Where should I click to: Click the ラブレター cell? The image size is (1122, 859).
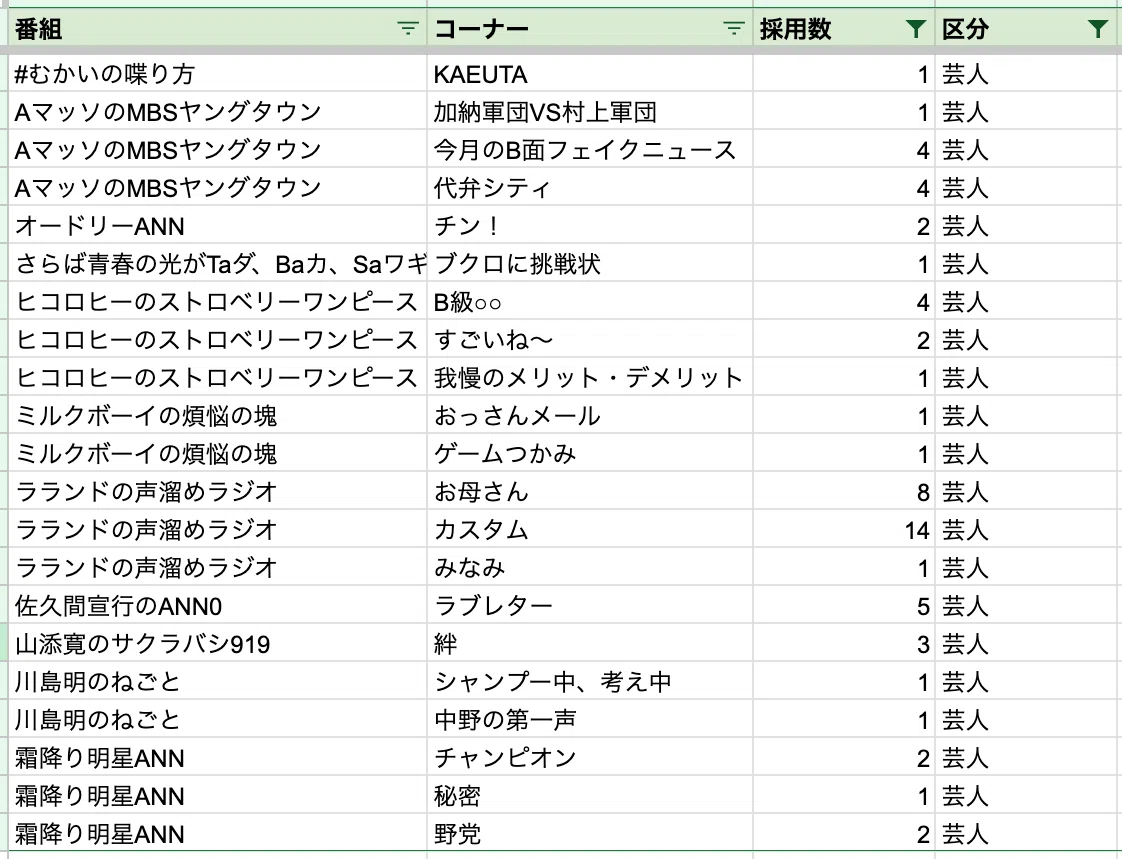(x=590, y=606)
